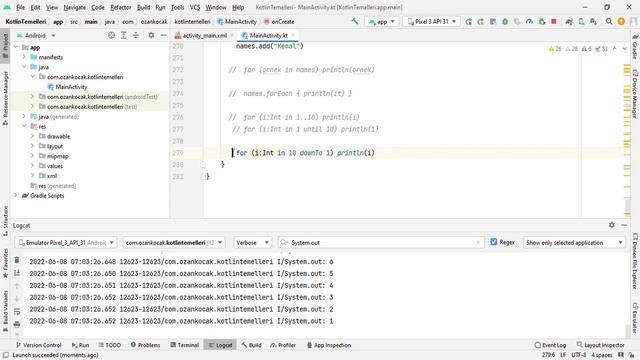This screenshot has height=360, width=640.
Task: Open the TODO tool window
Action: click(109, 345)
